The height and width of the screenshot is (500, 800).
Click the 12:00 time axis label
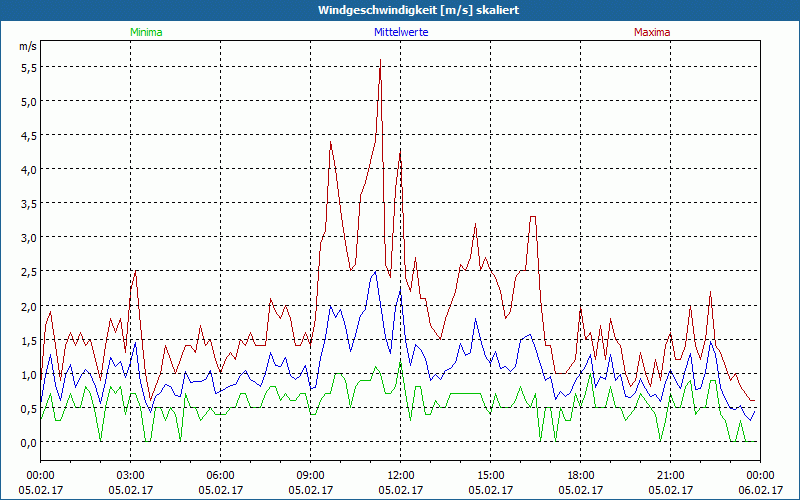coord(401,476)
